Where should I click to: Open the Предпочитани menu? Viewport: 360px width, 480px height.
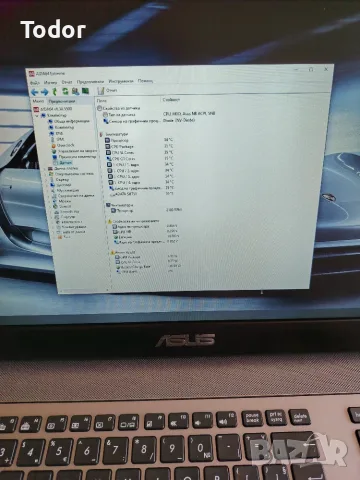tap(90, 81)
